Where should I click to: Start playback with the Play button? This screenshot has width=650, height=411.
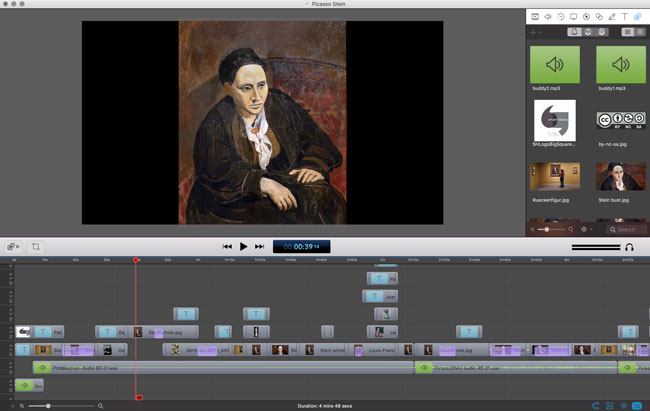point(243,247)
